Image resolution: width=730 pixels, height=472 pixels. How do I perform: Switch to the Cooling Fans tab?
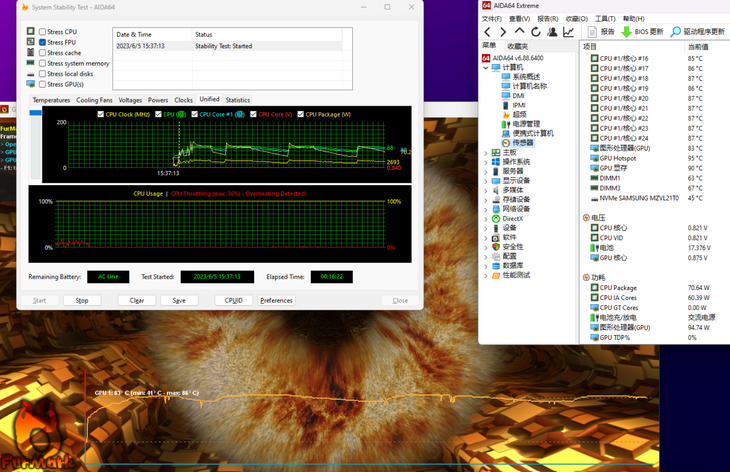click(94, 100)
